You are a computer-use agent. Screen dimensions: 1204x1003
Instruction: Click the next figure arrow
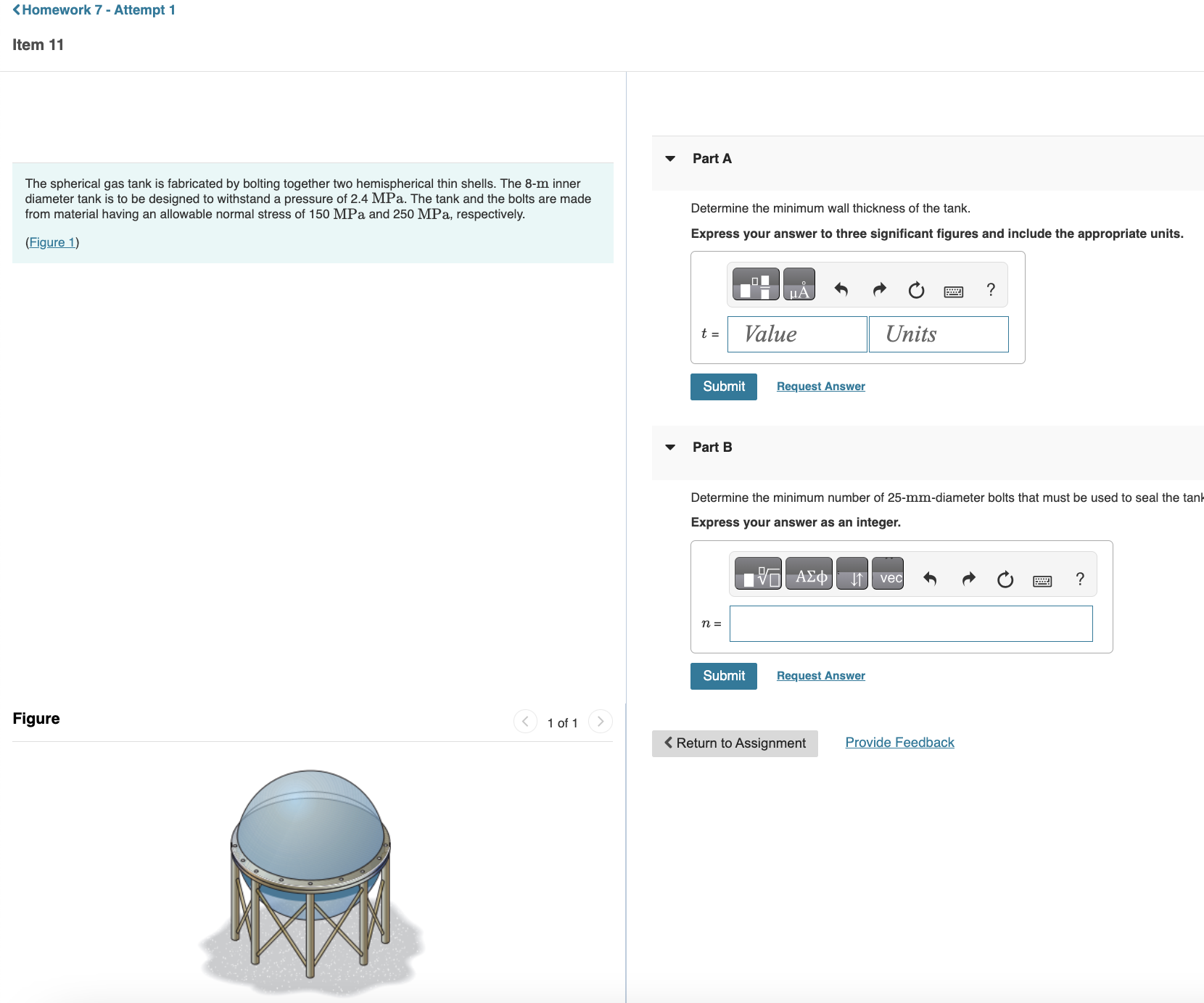(x=600, y=722)
